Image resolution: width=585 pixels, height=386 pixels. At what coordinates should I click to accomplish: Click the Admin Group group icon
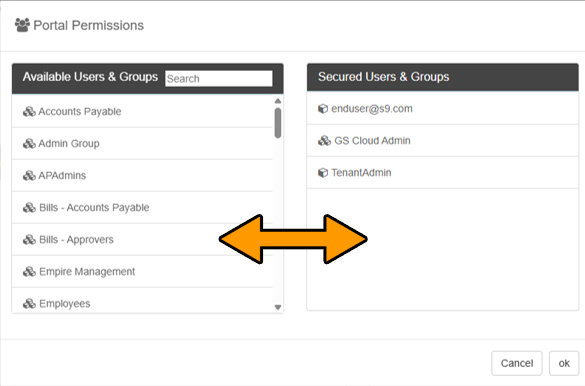point(29,144)
